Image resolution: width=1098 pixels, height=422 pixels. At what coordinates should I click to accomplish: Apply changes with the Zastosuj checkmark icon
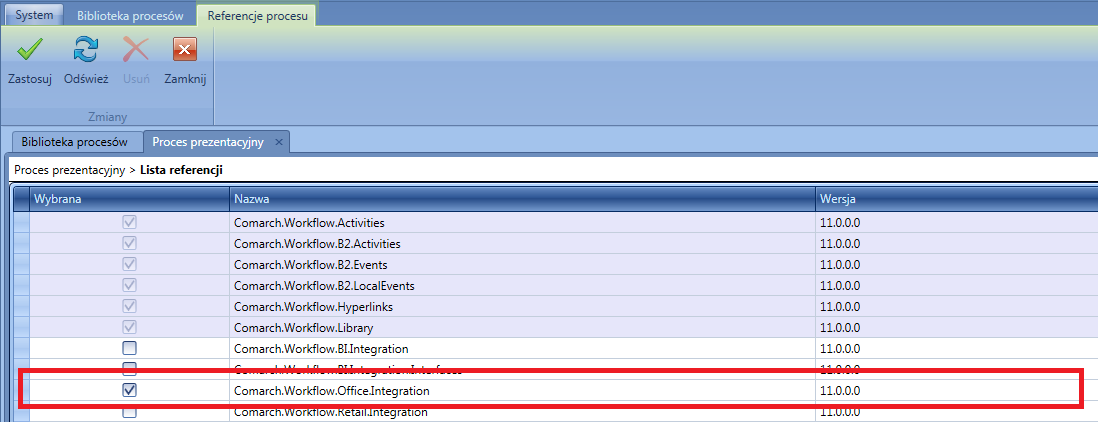point(30,50)
